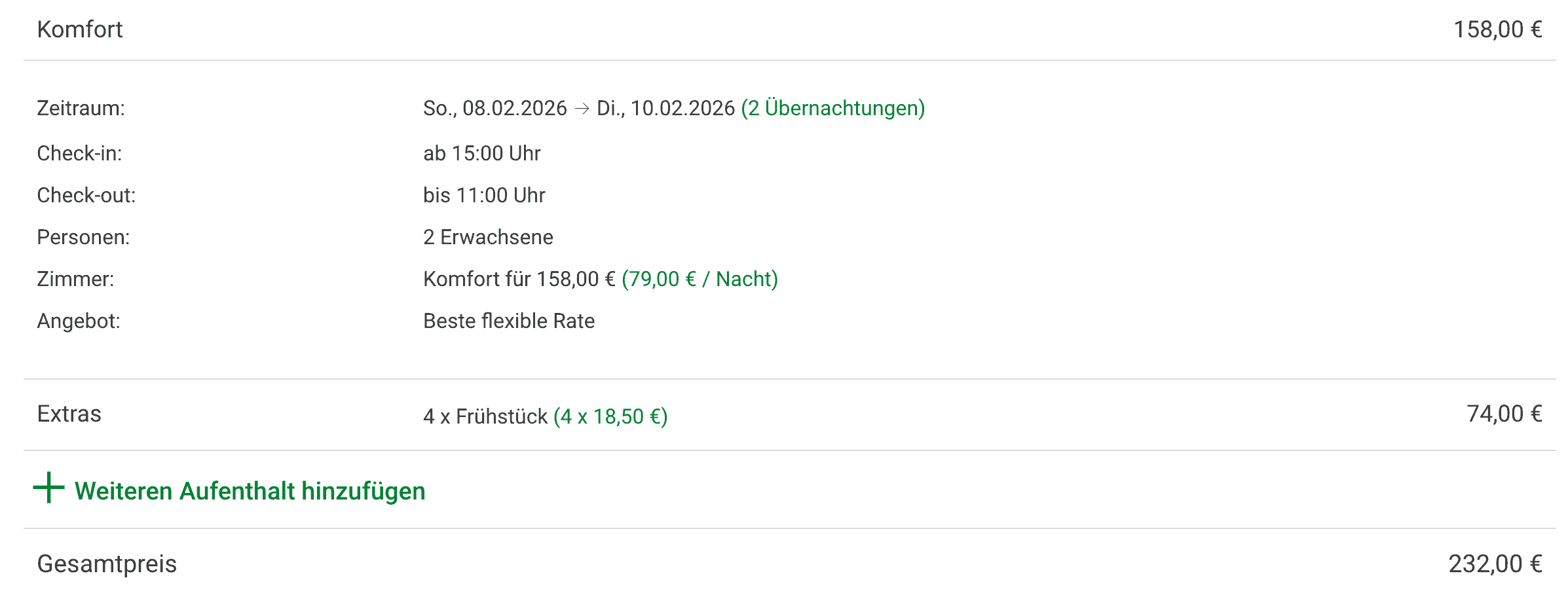The height and width of the screenshot is (601, 1568).
Task: Click the departure date Di., 10.02.2026
Action: pos(665,108)
